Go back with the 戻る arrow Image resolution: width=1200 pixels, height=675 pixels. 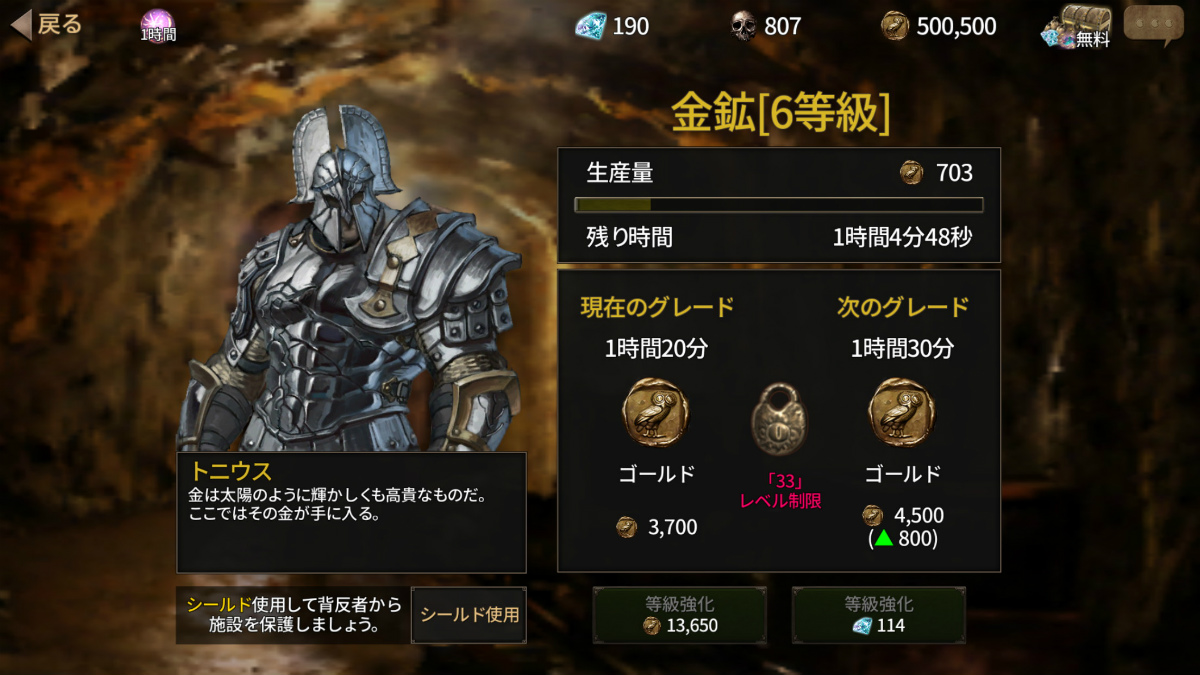(47, 25)
